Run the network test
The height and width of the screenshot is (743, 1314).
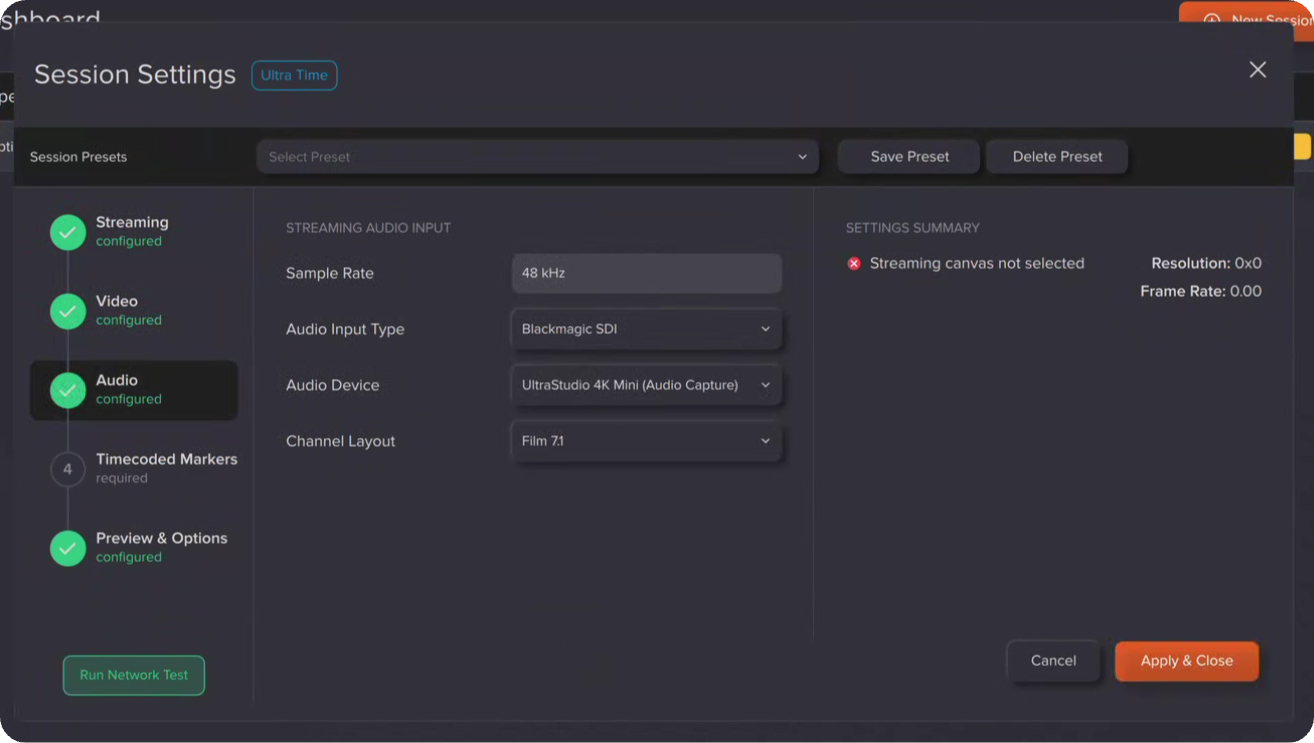point(134,675)
